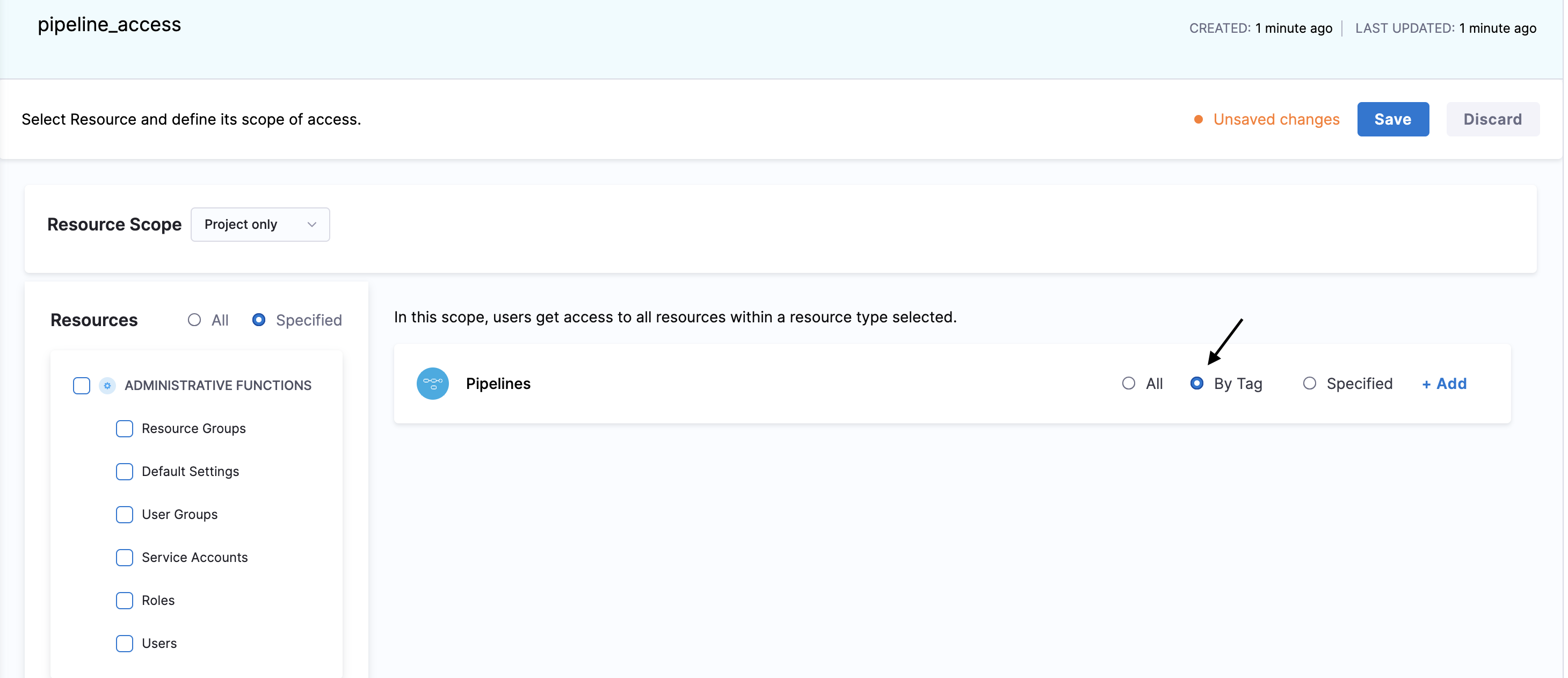The image size is (1568, 678).
Task: Select Specified radio for Resources
Action: coord(259,320)
